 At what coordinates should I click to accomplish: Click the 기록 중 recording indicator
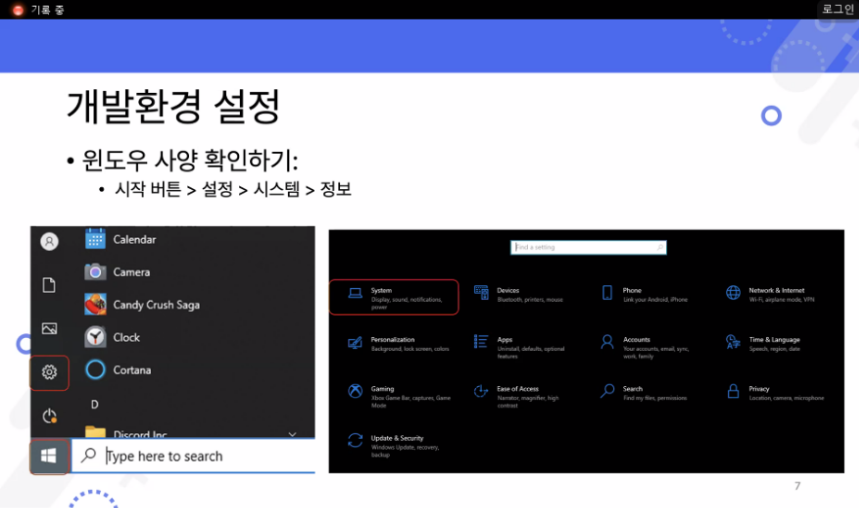pyautogui.click(x=38, y=9)
